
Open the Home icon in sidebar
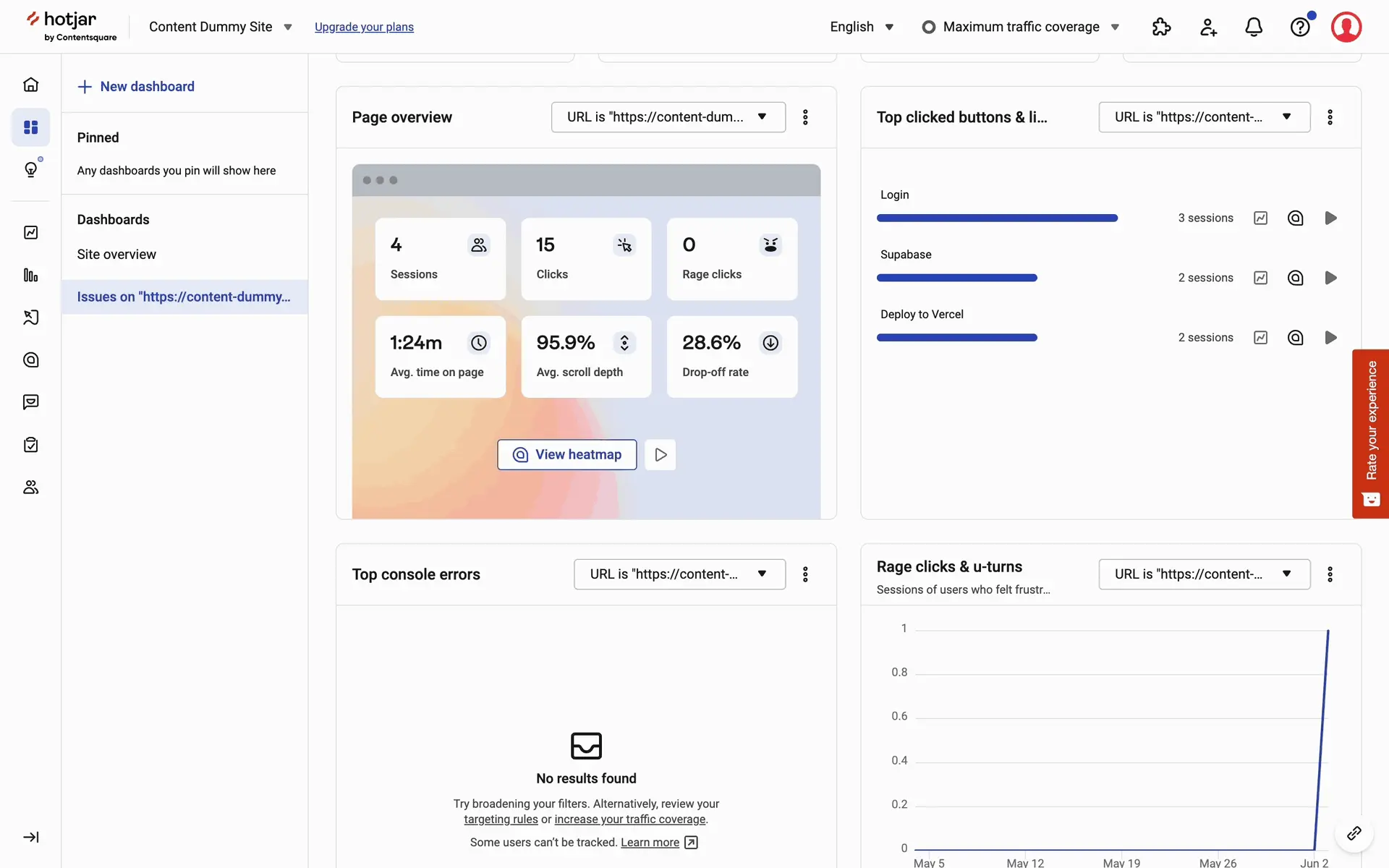coord(30,85)
